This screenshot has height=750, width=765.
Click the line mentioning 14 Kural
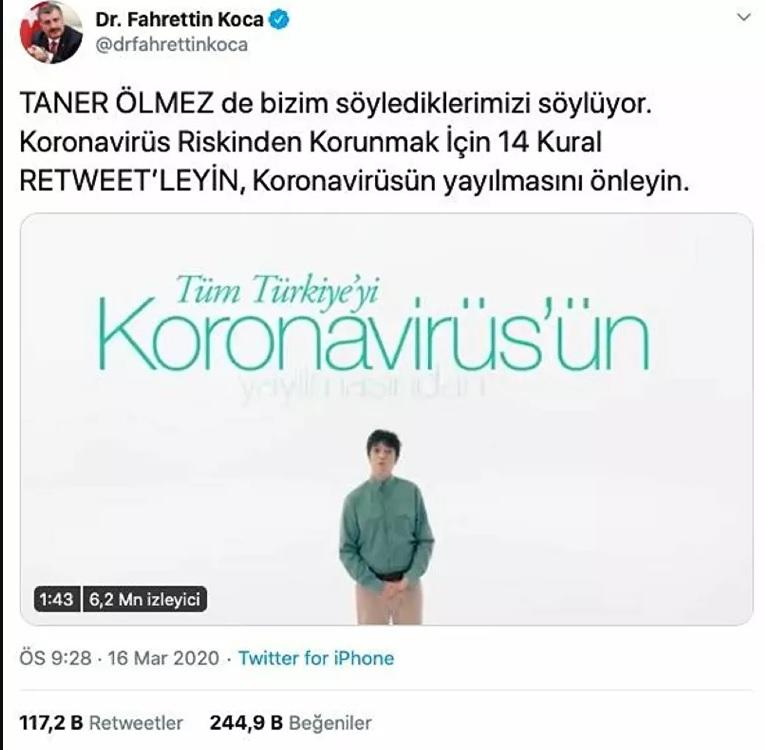(310, 142)
